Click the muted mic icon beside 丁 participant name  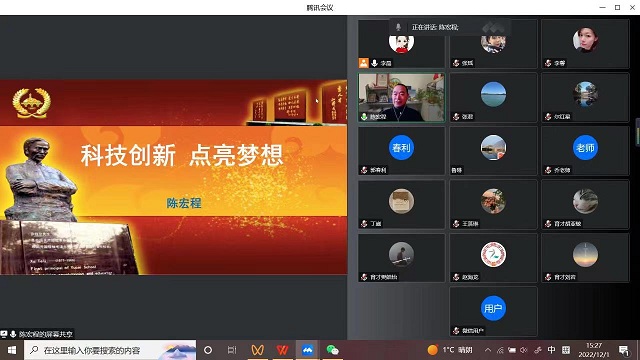(364, 224)
